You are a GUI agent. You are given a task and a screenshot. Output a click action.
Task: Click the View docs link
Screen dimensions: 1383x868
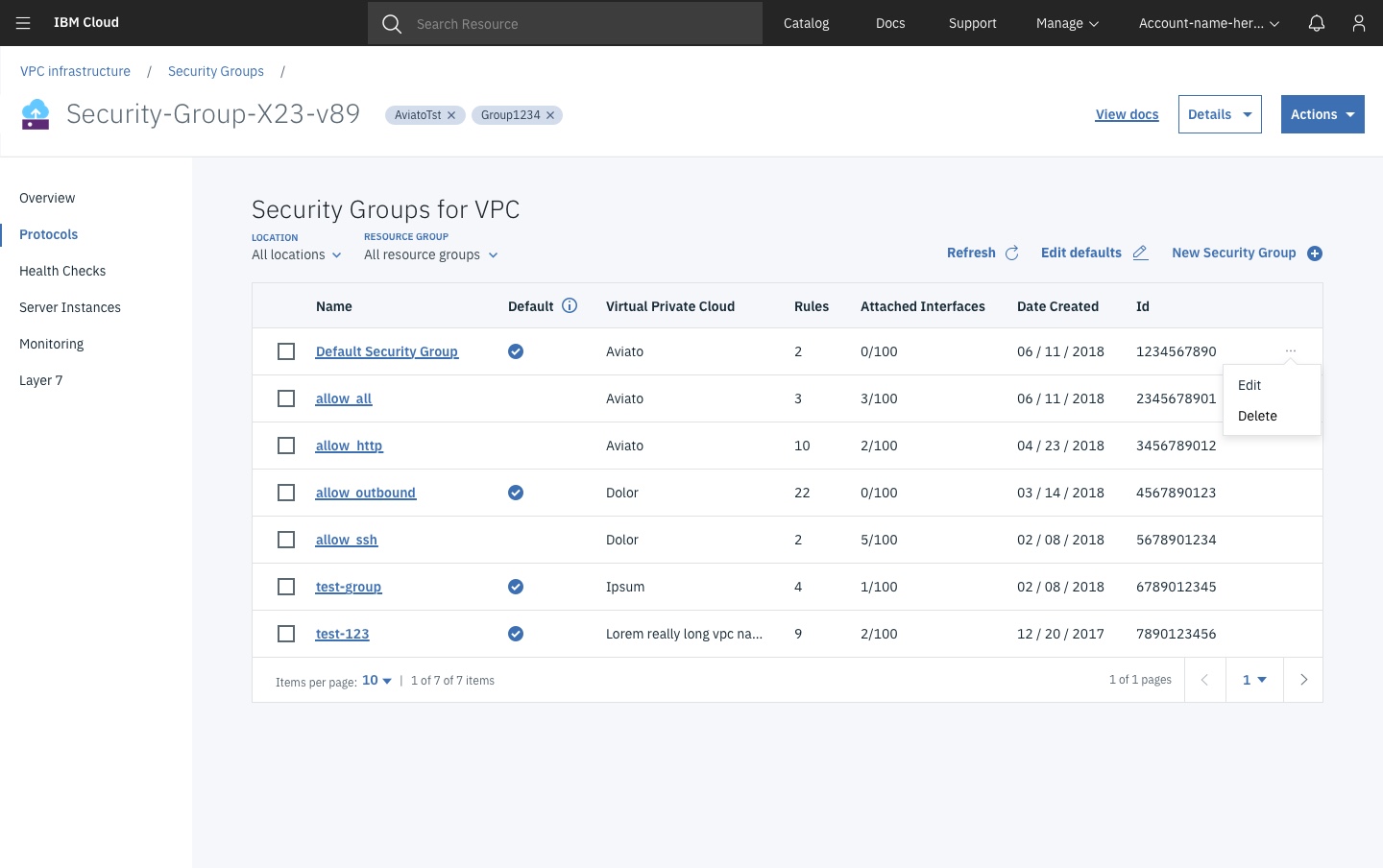(x=1127, y=114)
